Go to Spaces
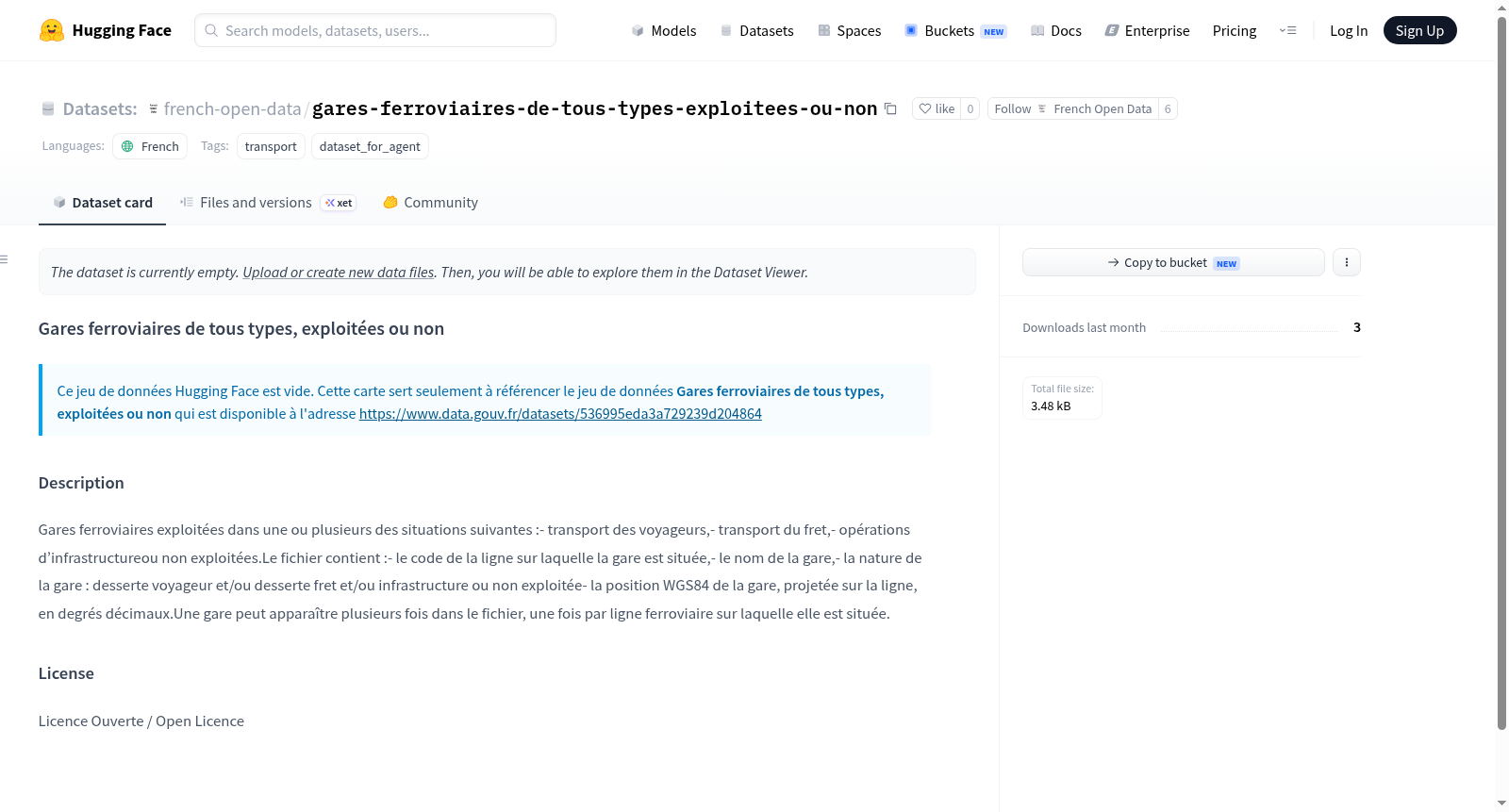The height and width of the screenshot is (812, 1509). (x=850, y=30)
